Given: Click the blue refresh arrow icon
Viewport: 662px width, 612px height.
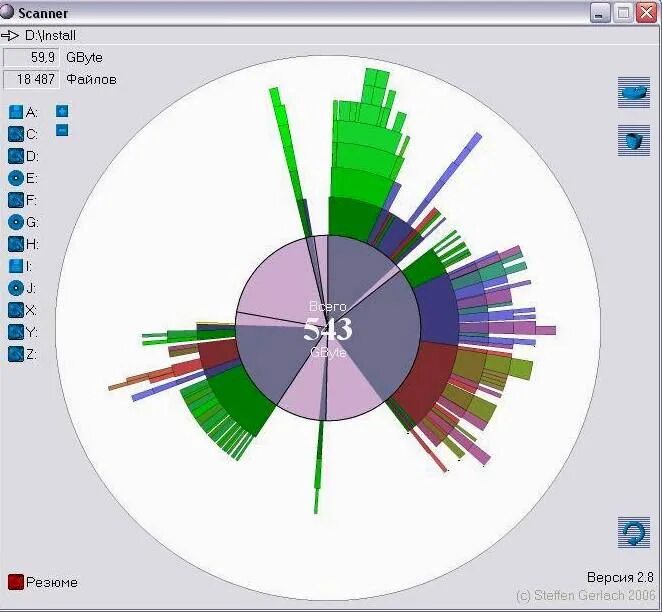Looking at the screenshot, I should (x=634, y=532).
